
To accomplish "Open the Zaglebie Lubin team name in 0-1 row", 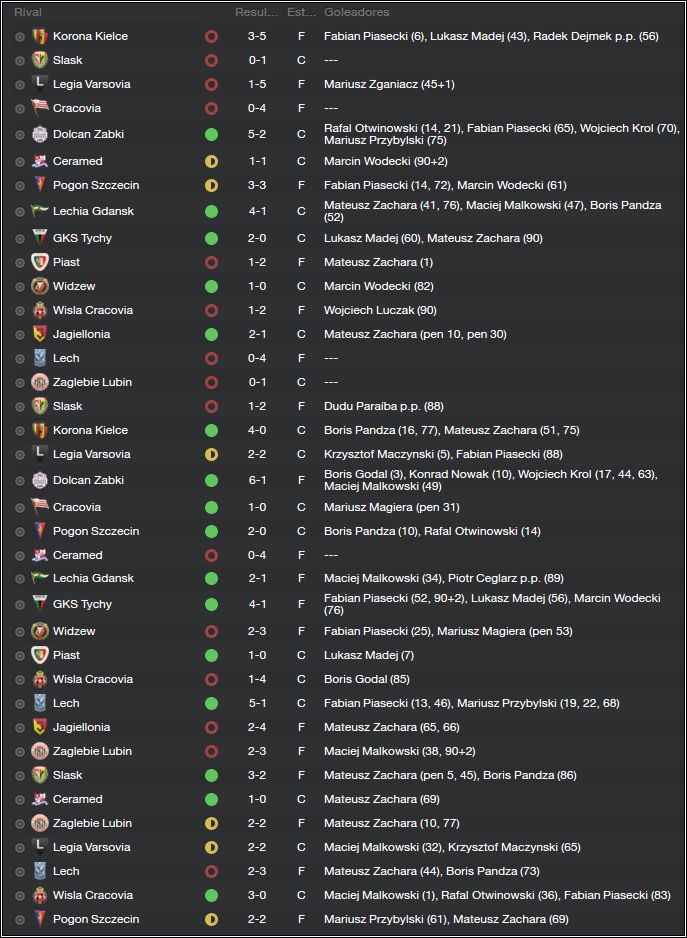I will pyautogui.click(x=92, y=382).
